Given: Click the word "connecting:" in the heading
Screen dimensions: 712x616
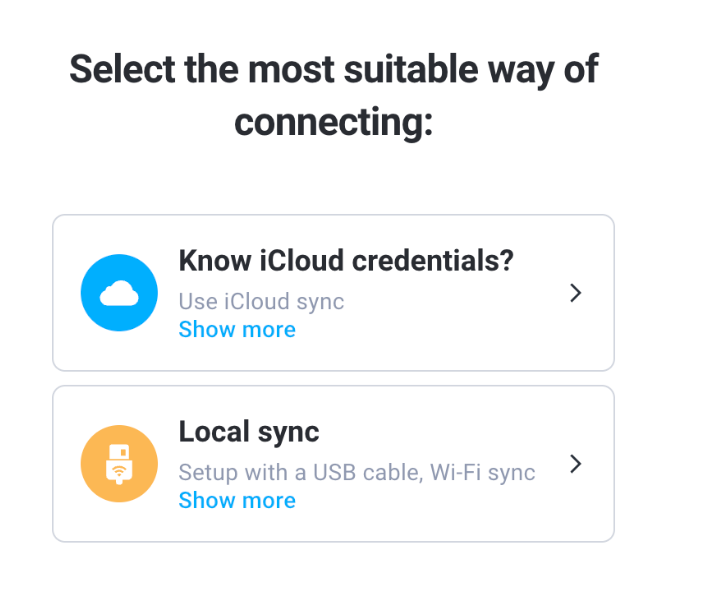Looking at the screenshot, I should pyautogui.click(x=334, y=123).
